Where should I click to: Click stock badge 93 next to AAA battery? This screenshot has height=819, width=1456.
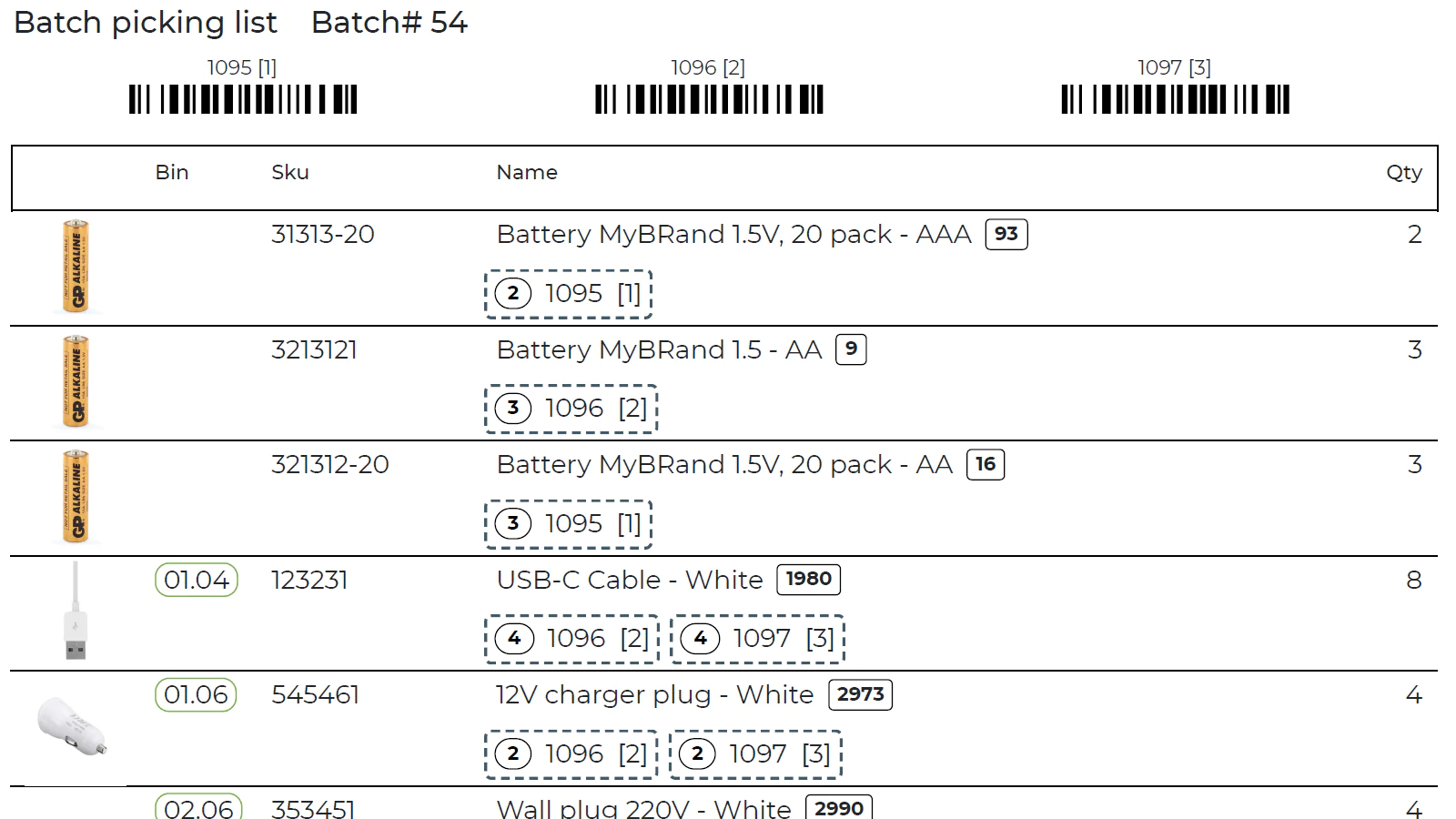pos(1006,234)
